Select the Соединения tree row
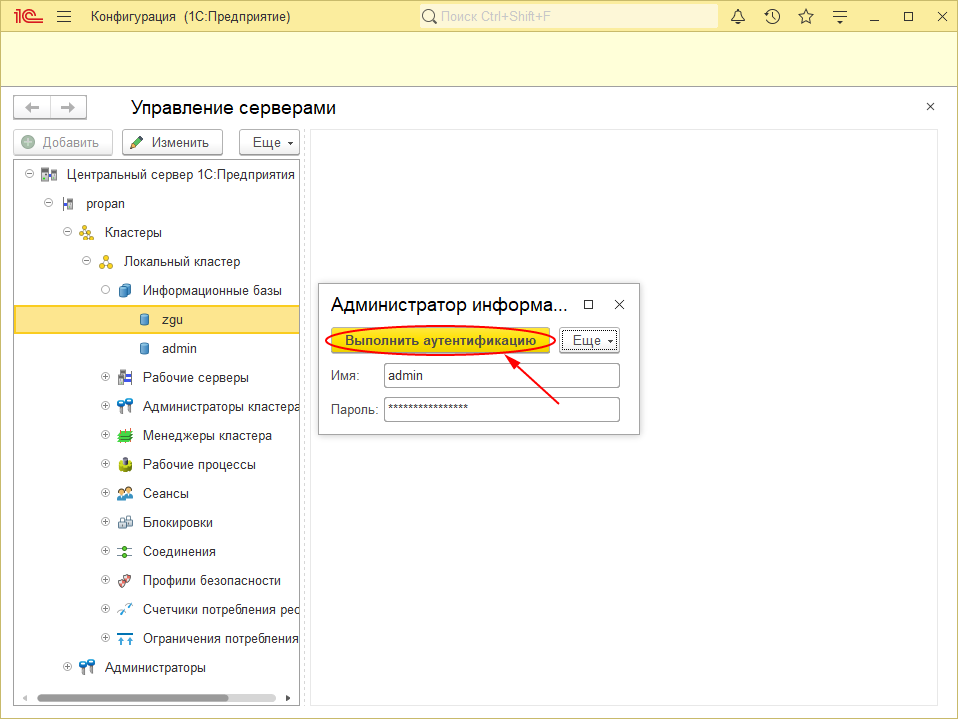The image size is (958, 719). (x=157, y=552)
